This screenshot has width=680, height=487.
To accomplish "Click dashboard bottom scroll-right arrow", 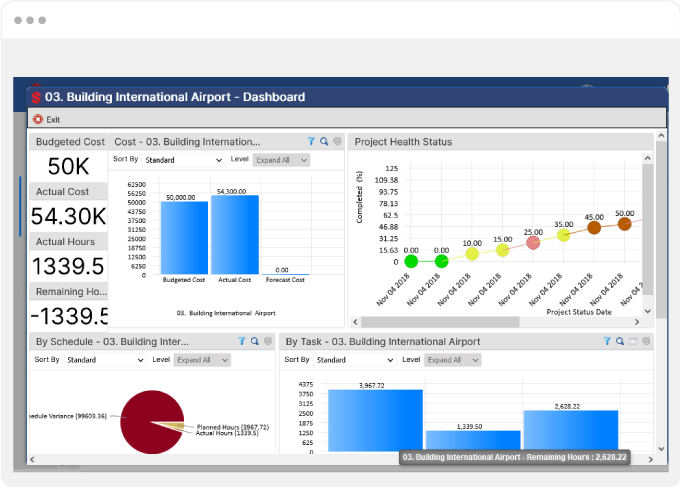I will coord(650,459).
